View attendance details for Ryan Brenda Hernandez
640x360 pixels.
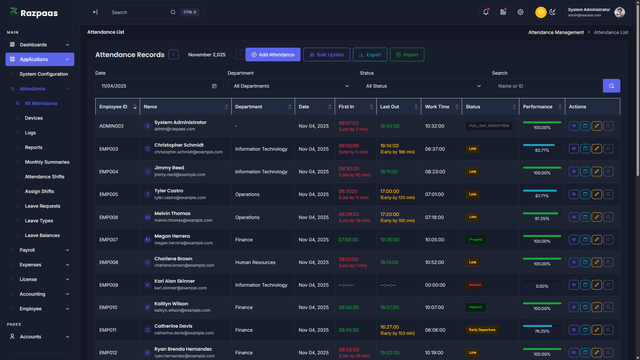coord(573,353)
